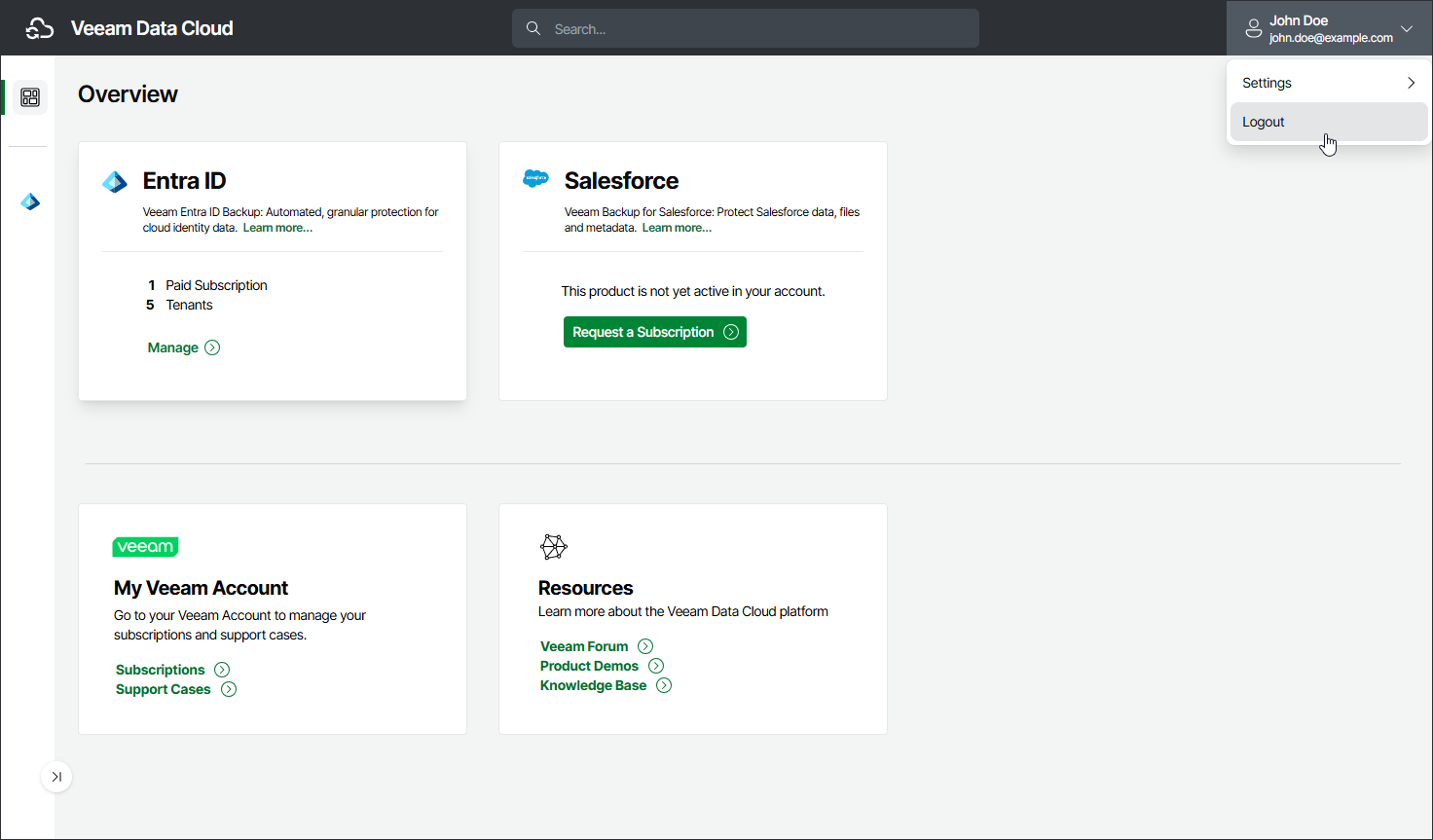Click Manage in the Entra ID card

coord(172,347)
